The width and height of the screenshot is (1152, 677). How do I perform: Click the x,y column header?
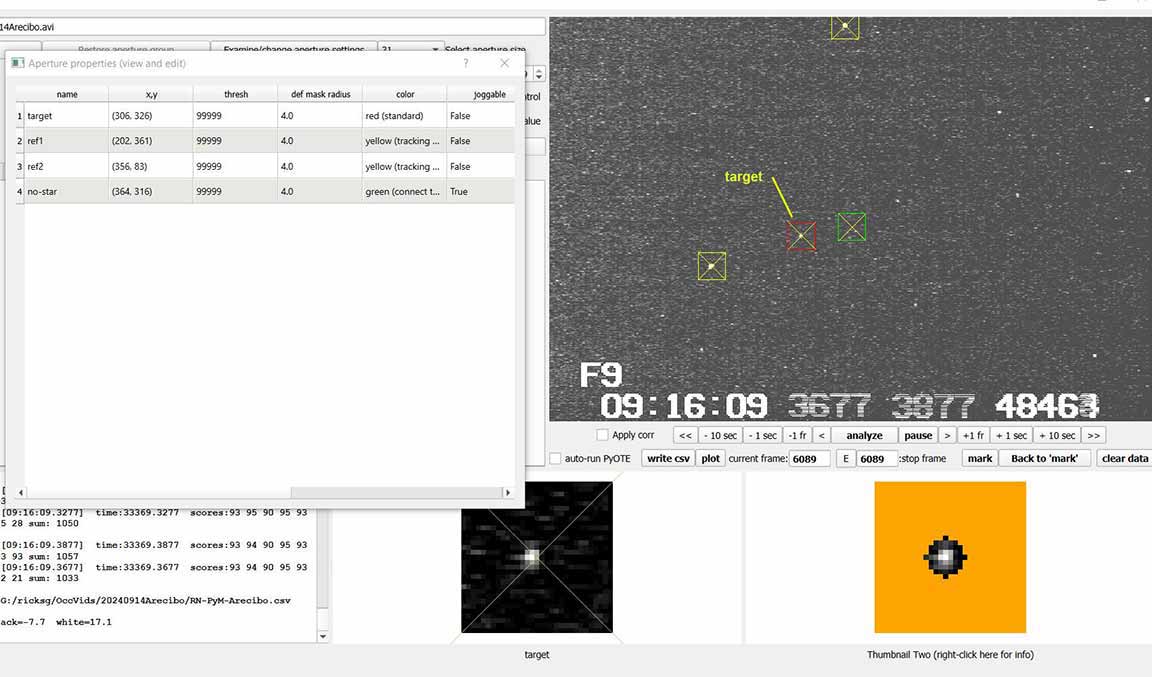(x=151, y=94)
